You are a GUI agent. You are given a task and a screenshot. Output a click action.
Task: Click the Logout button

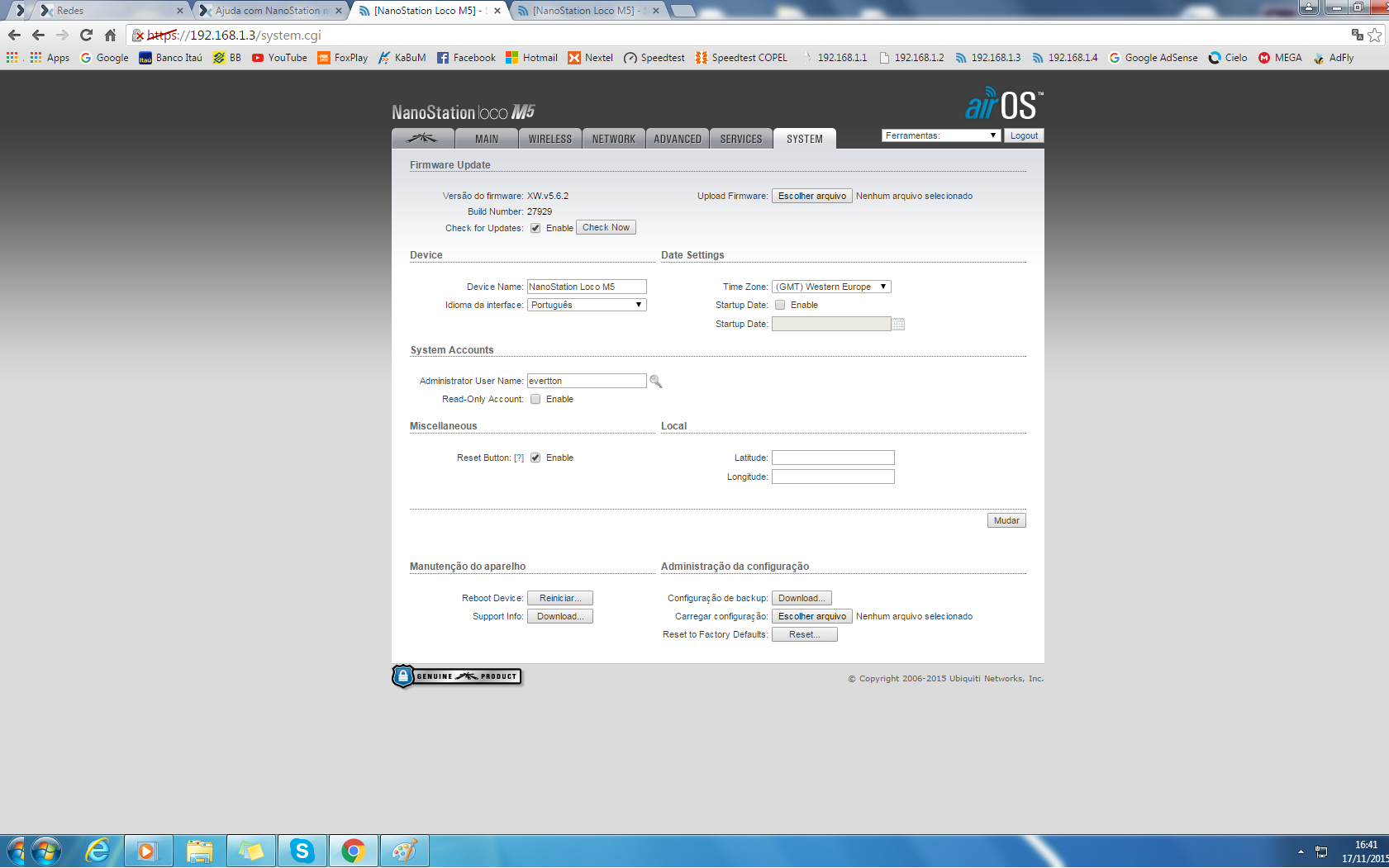click(x=1024, y=135)
